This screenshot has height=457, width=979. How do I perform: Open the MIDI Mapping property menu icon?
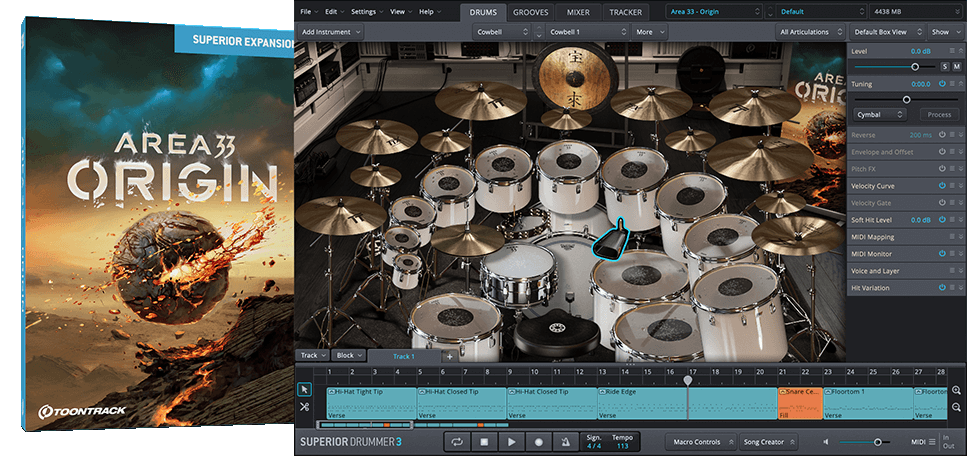point(952,237)
